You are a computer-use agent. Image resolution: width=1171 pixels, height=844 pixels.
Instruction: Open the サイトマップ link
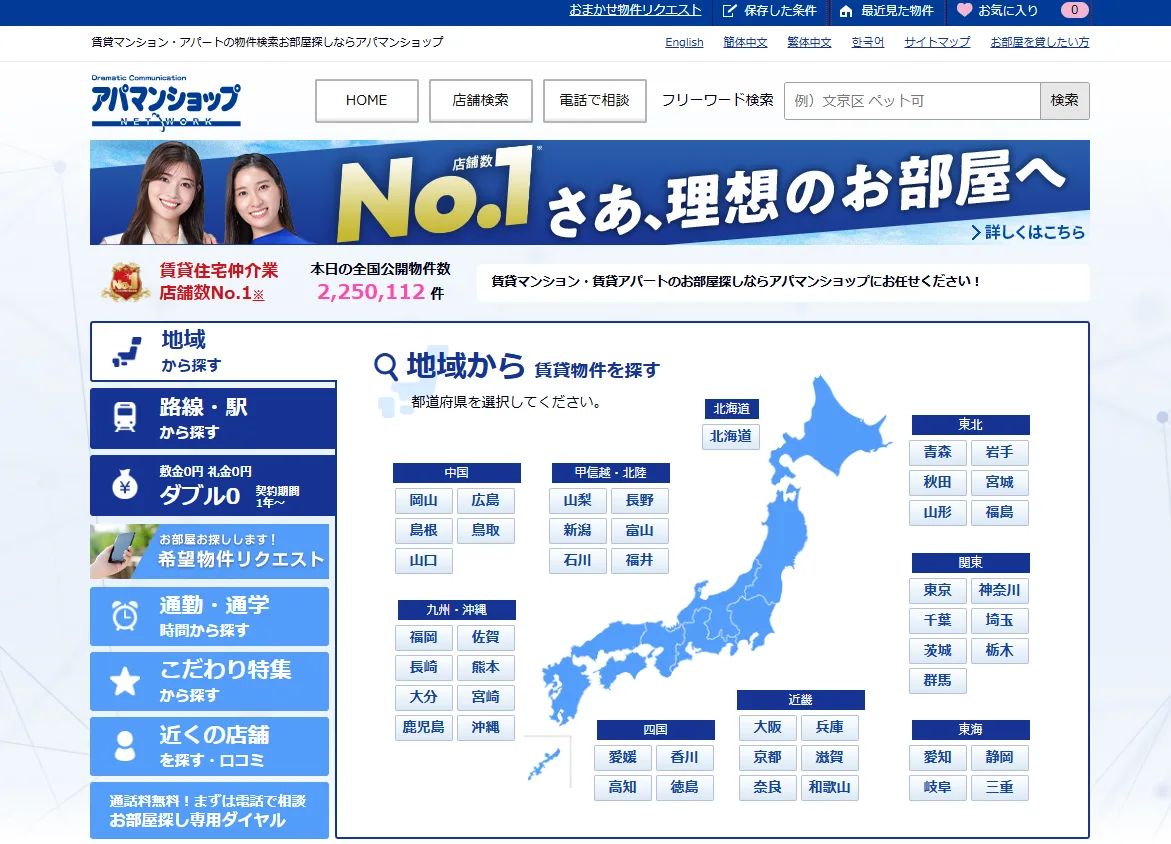937,43
